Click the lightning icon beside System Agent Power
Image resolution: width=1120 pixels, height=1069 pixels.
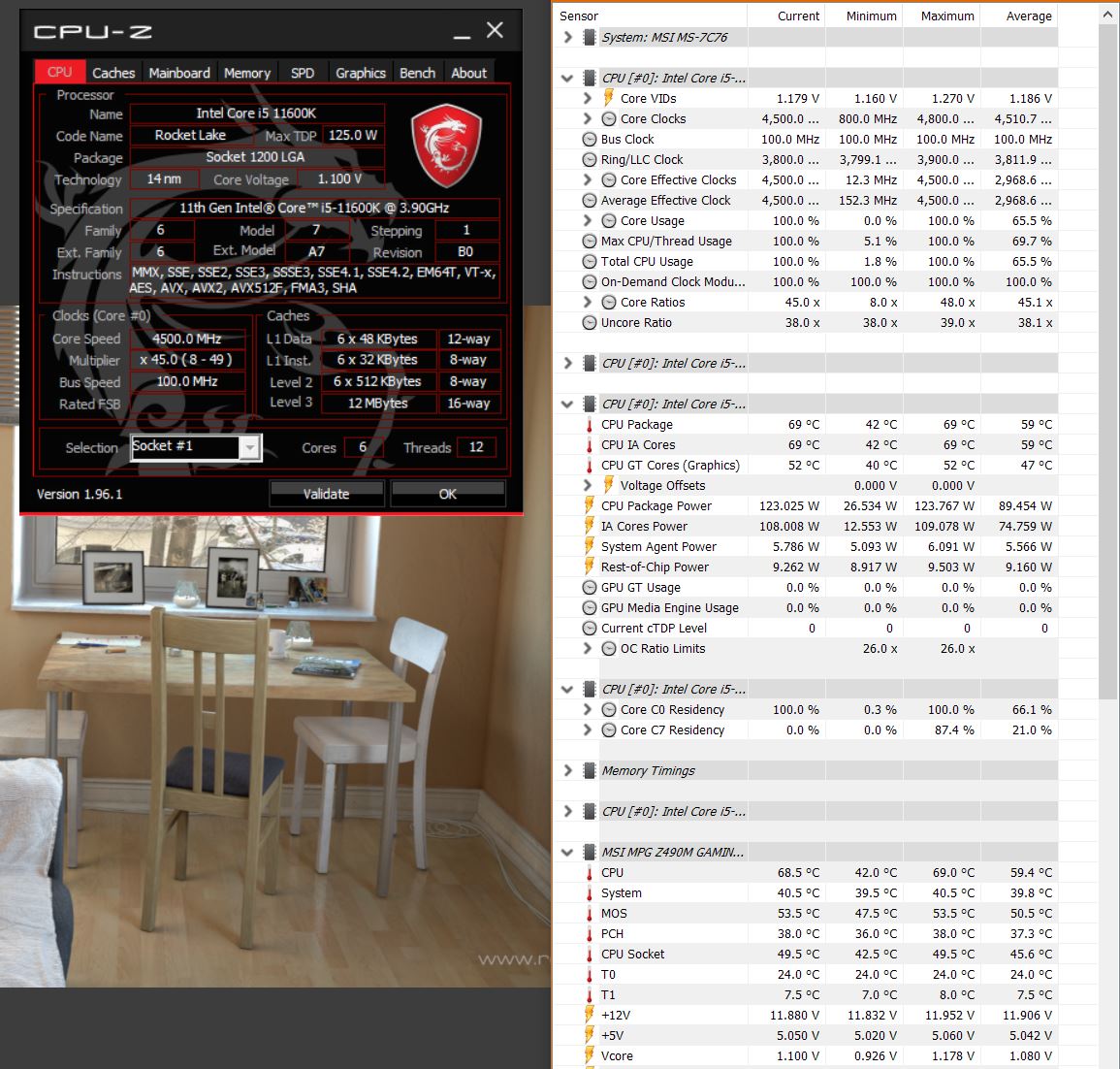click(590, 546)
